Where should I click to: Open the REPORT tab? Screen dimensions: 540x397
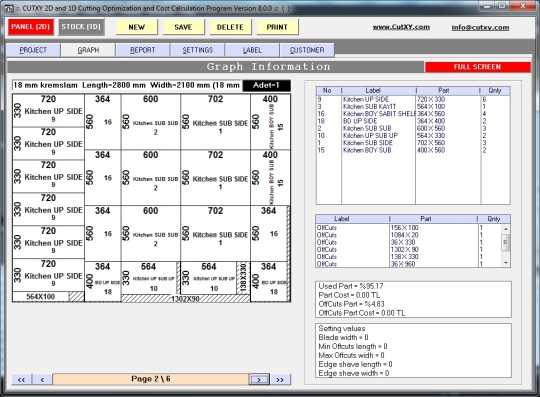tap(143, 50)
